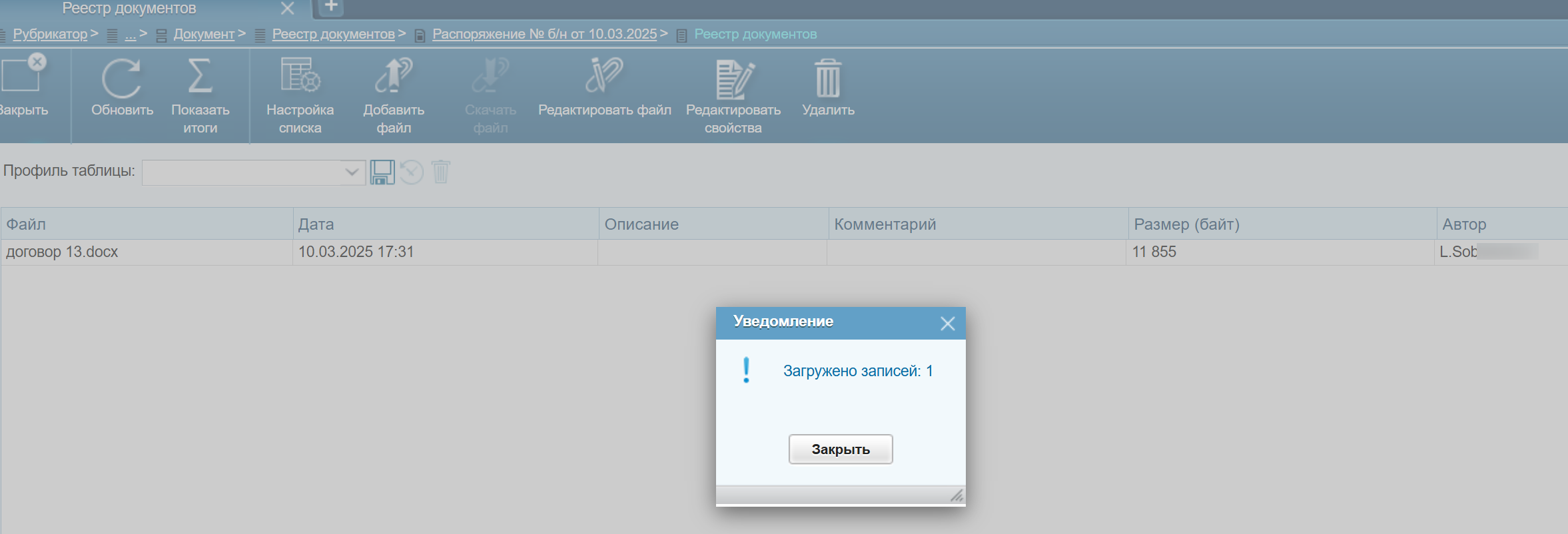The height and width of the screenshot is (534, 1568).
Task: Close the Уведомление dialog with X
Action: 947,324
